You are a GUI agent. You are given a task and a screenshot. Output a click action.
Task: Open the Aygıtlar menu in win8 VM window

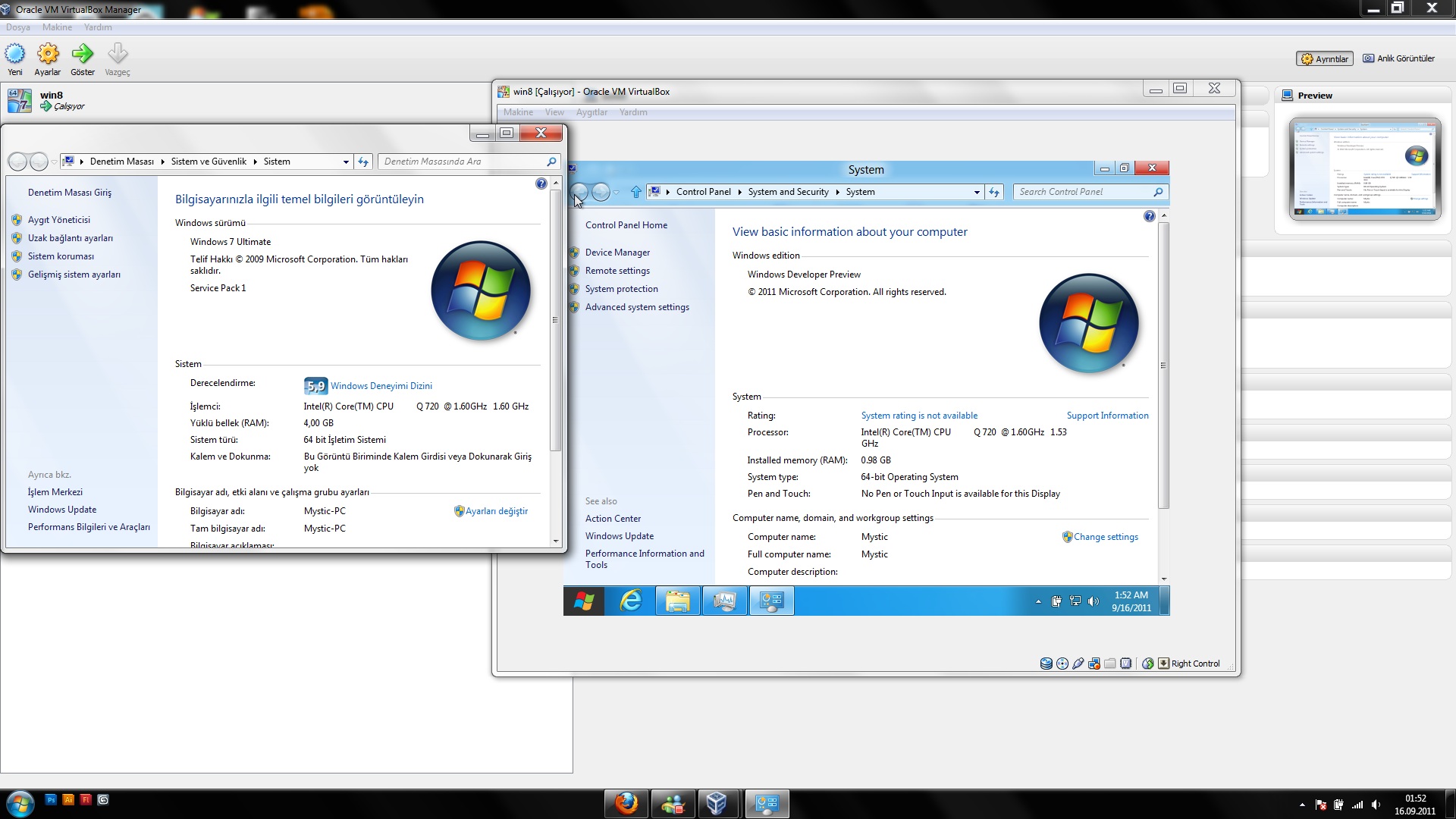(591, 112)
